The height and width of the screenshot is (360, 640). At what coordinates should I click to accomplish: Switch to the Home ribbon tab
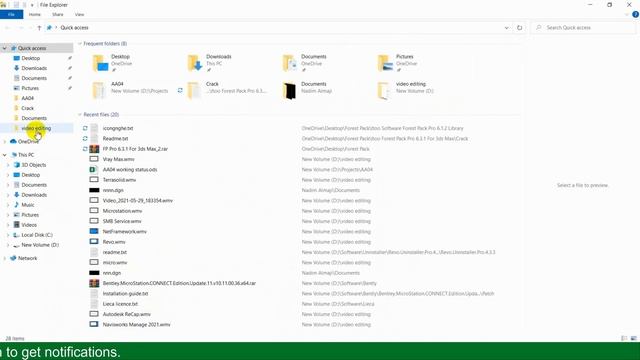coord(35,14)
